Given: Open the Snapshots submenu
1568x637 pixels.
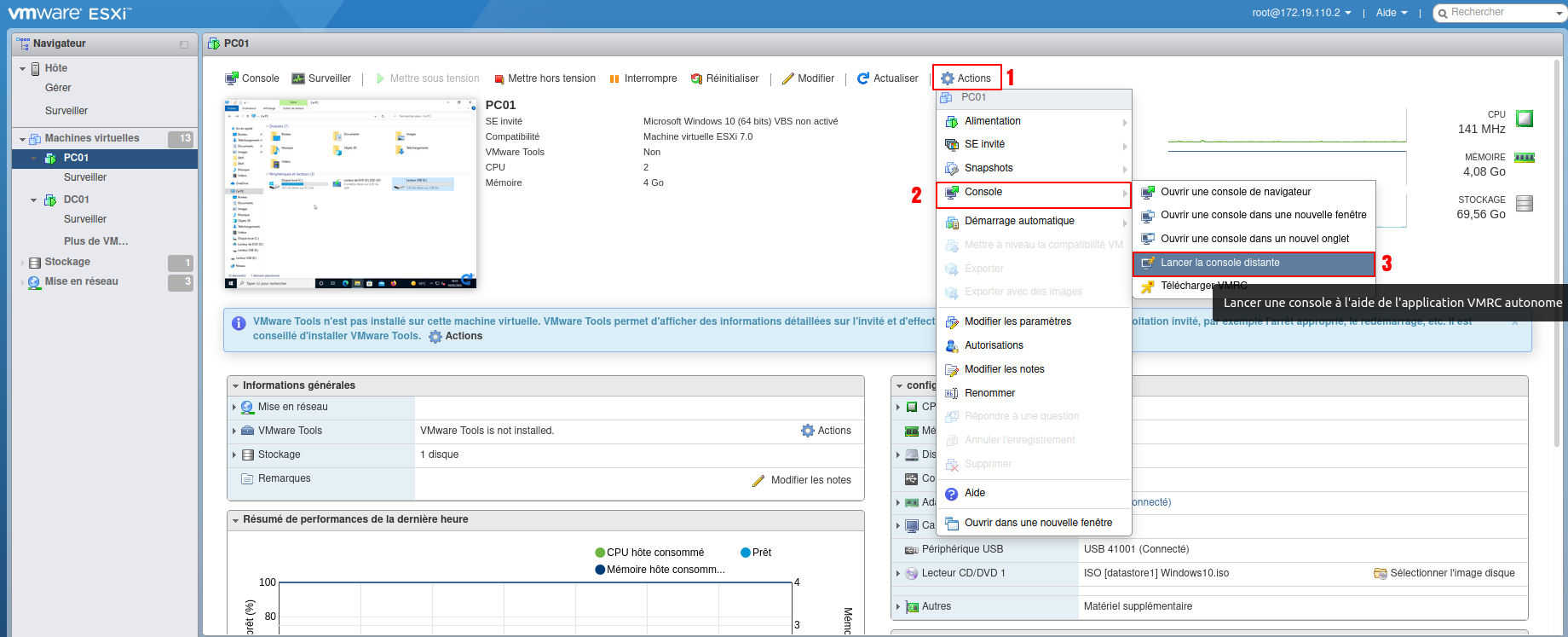Looking at the screenshot, I should coord(989,168).
